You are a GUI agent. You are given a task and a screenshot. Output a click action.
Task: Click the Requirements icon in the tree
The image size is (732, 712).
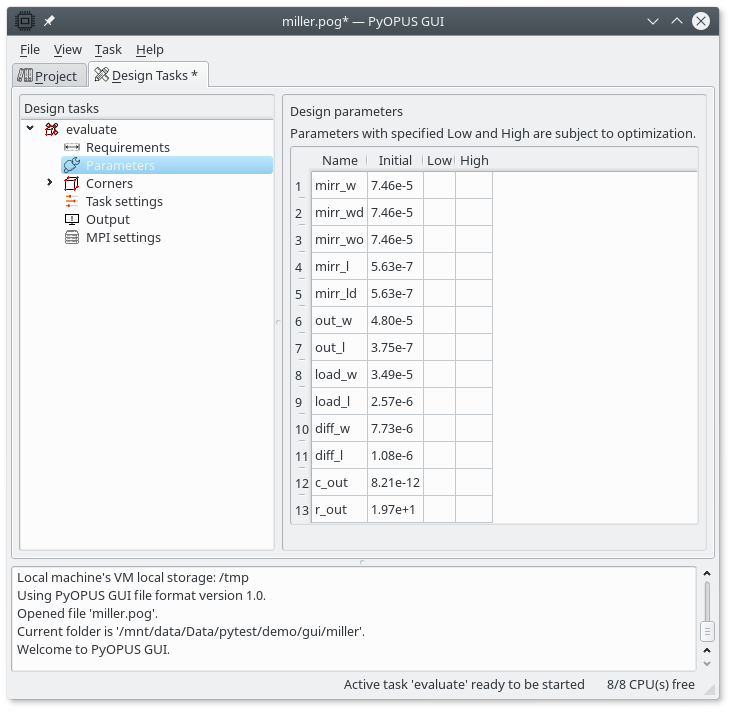(x=71, y=147)
